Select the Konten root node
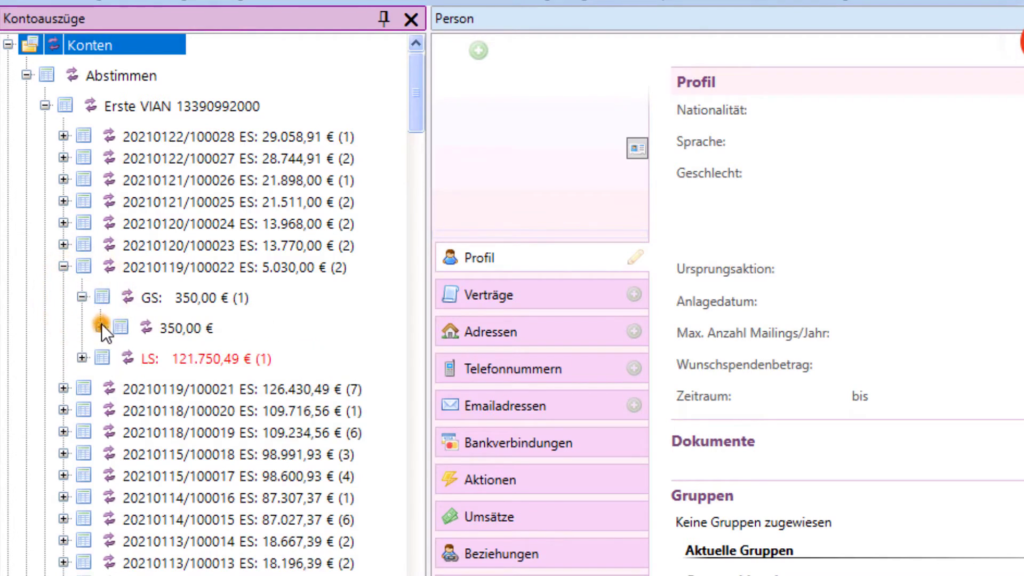The width and height of the screenshot is (1024, 576). pos(90,45)
